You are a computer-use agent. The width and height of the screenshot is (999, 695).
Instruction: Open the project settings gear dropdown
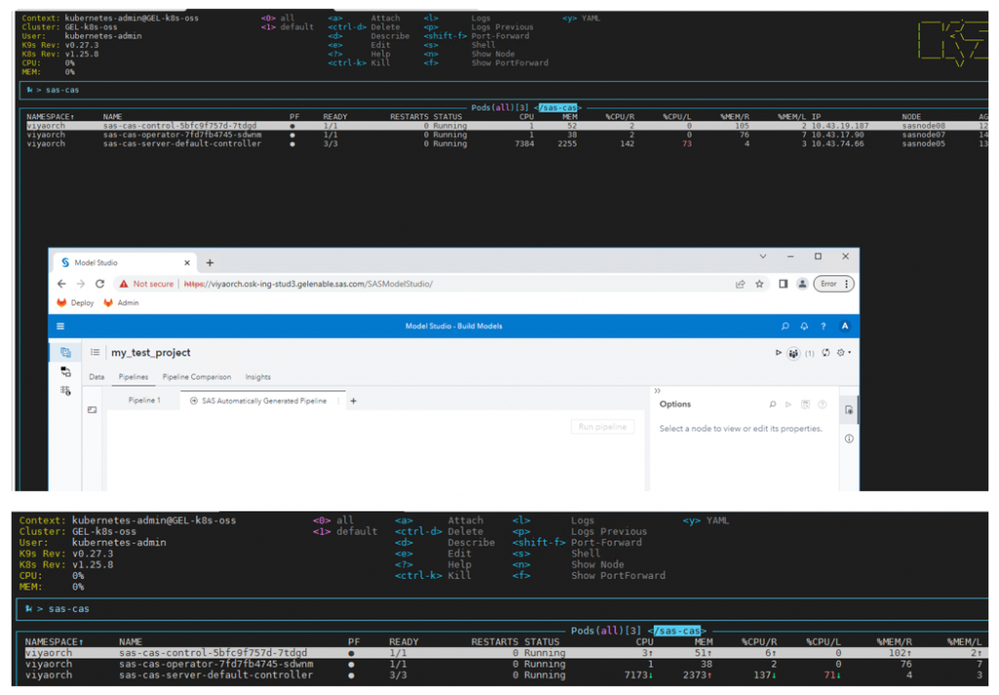click(x=844, y=352)
